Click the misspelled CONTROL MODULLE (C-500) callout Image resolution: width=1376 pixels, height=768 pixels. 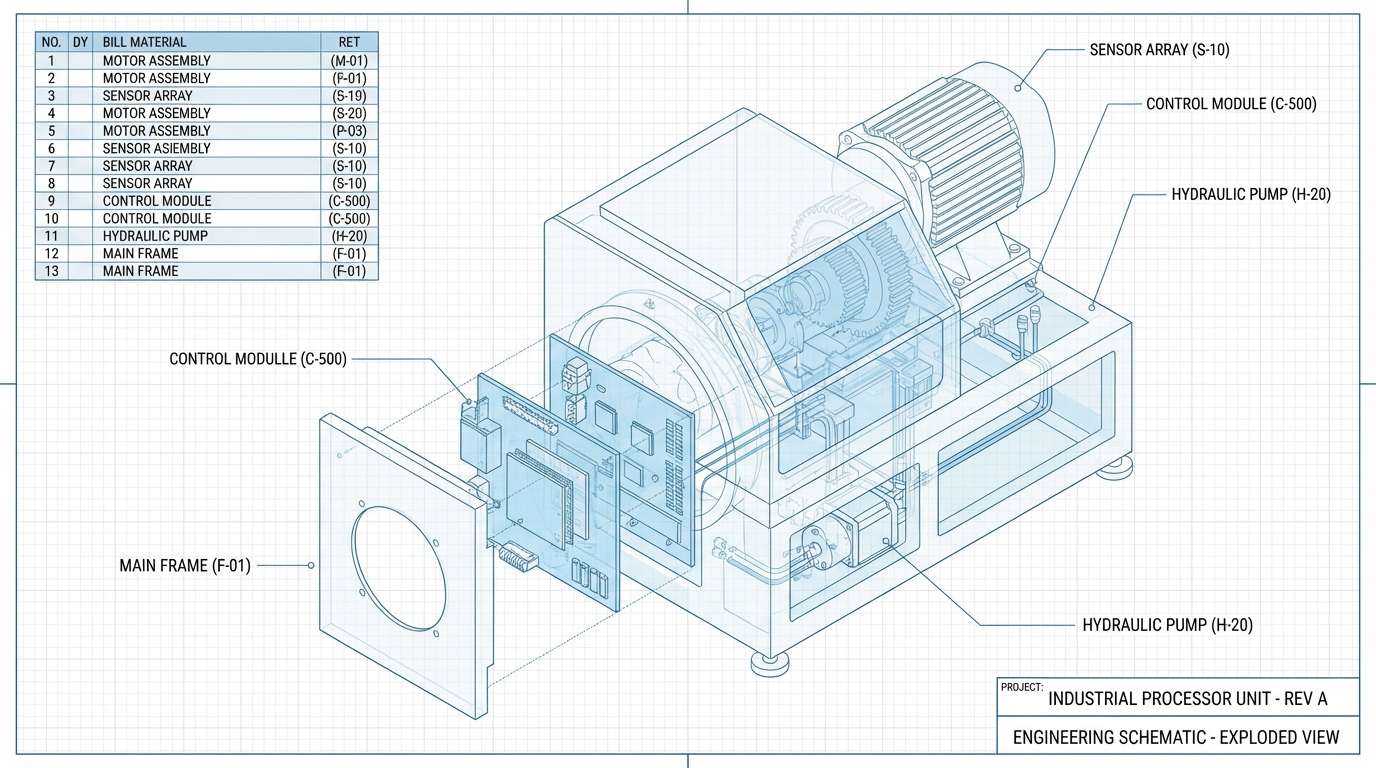[x=258, y=359]
